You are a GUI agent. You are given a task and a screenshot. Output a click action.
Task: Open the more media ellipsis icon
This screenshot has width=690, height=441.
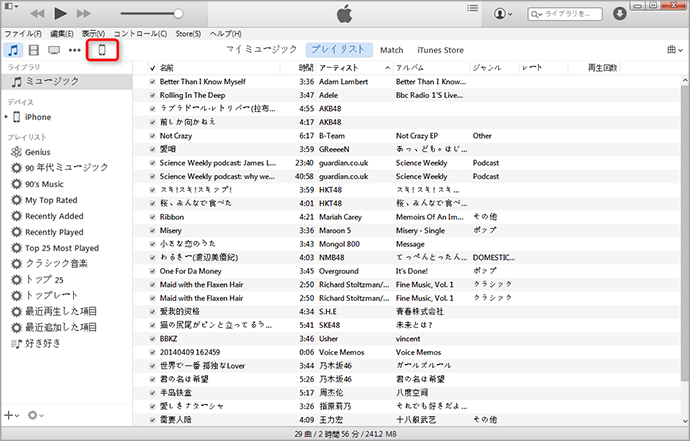74,50
